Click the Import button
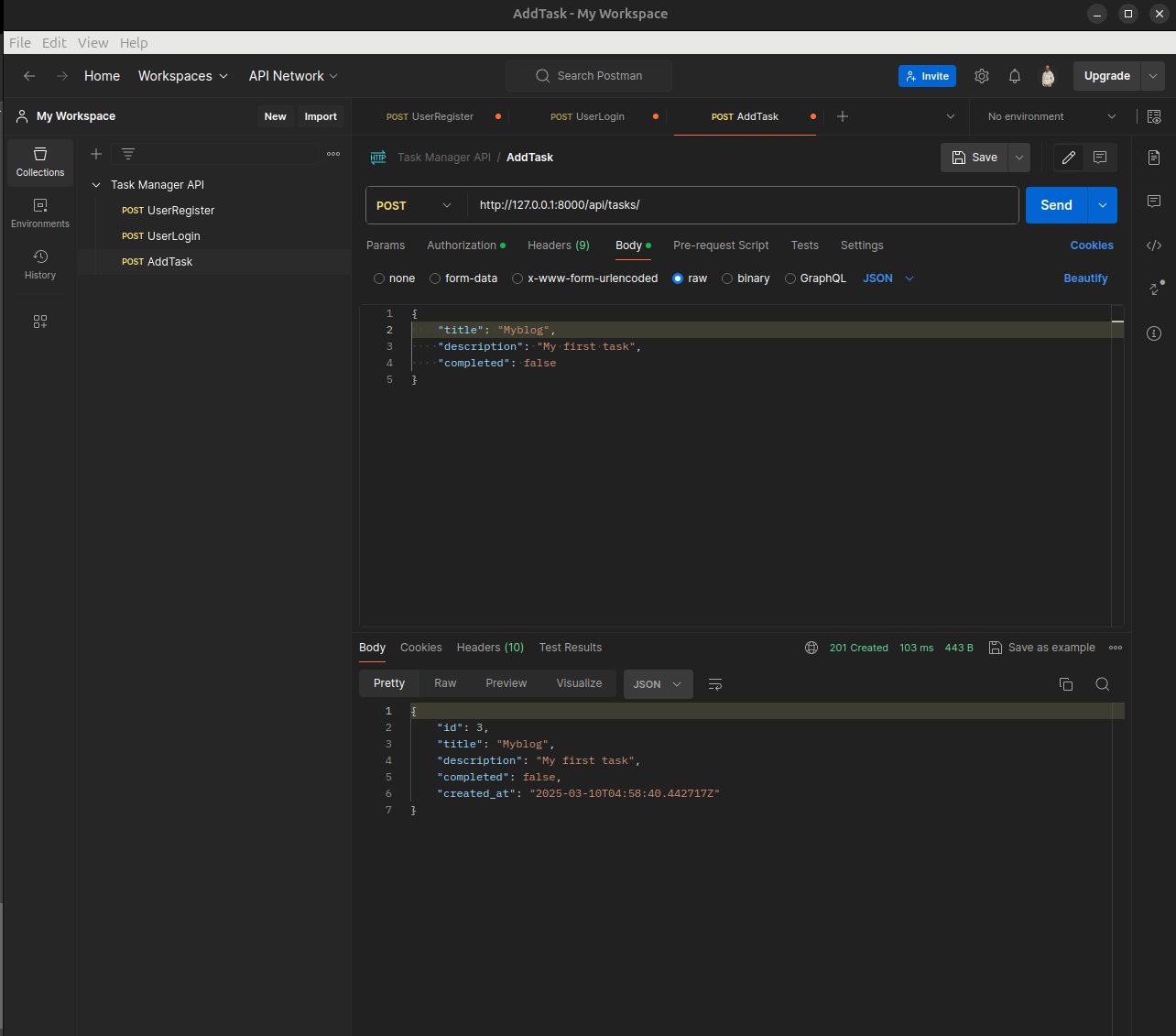1176x1036 pixels. pos(321,116)
